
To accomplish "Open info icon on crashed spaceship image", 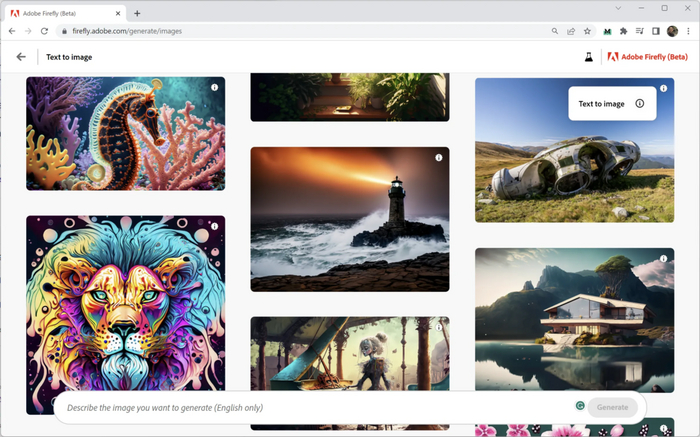I will click(664, 88).
